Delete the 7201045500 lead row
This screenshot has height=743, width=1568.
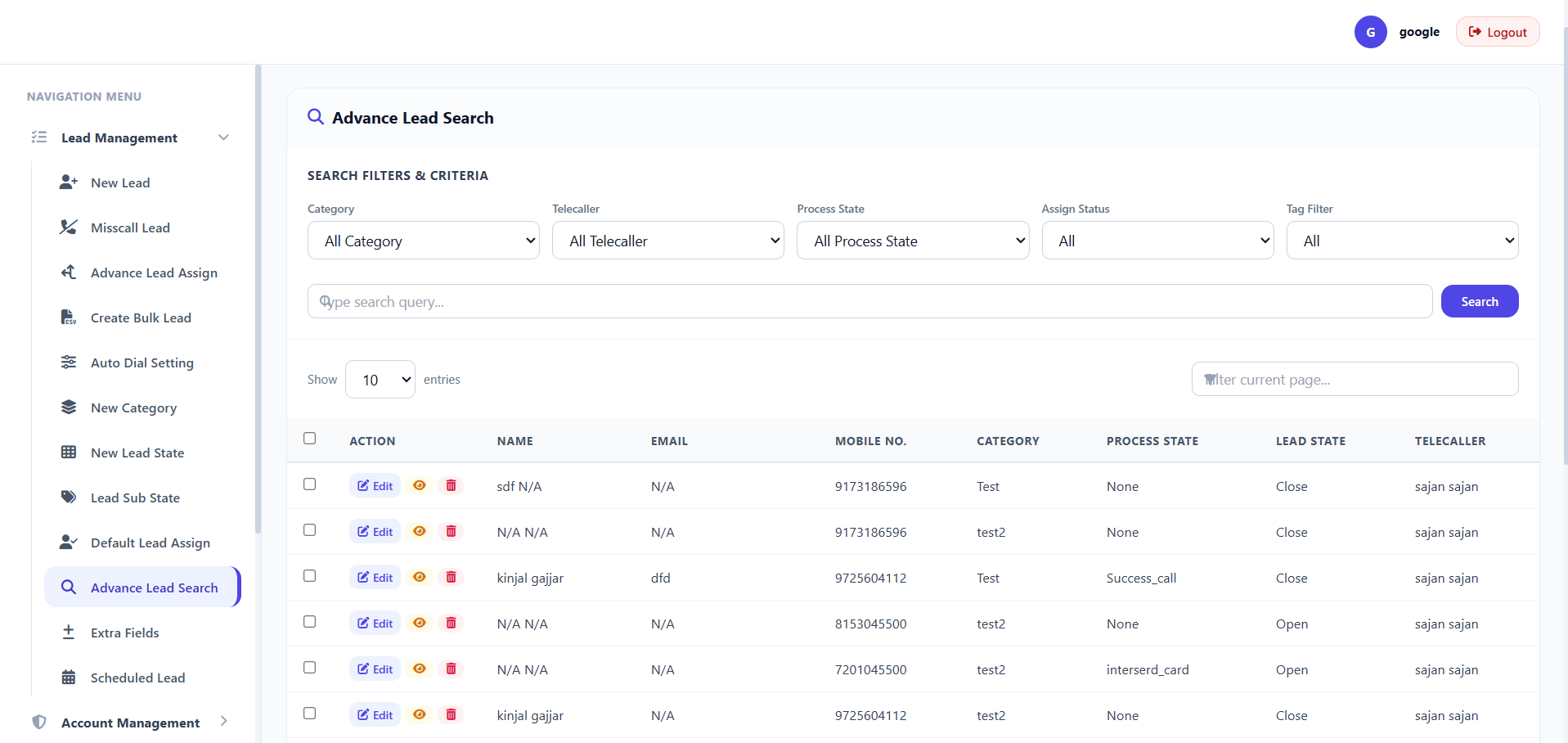(x=451, y=669)
